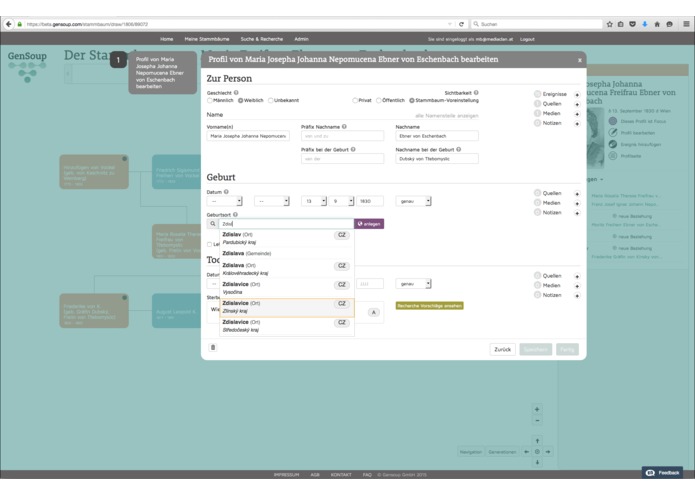Add Medien for the Tod section
Image resolution: width=695 pixels, height=494 pixels.
tap(577, 286)
